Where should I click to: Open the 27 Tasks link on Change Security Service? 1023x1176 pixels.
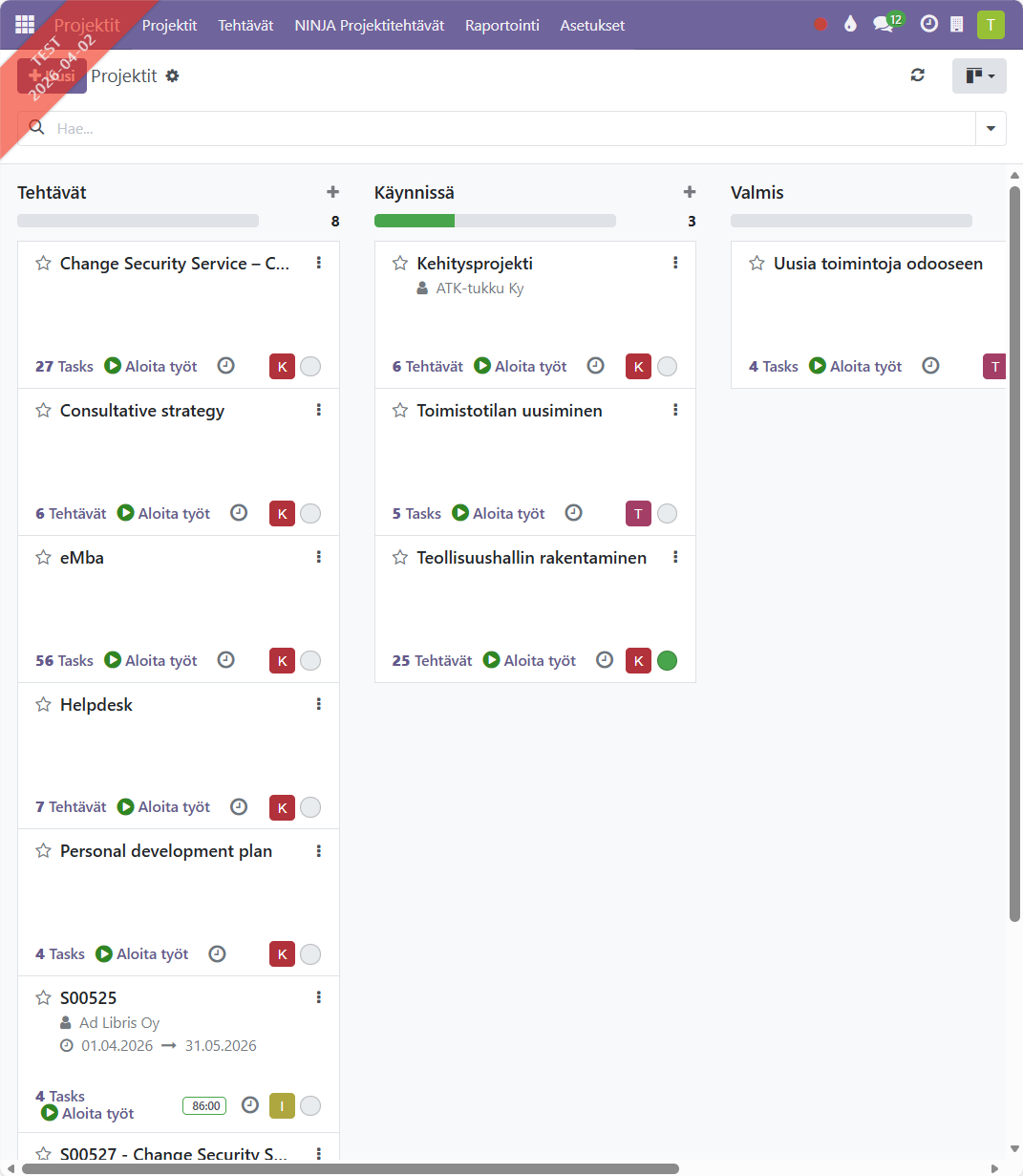(64, 367)
